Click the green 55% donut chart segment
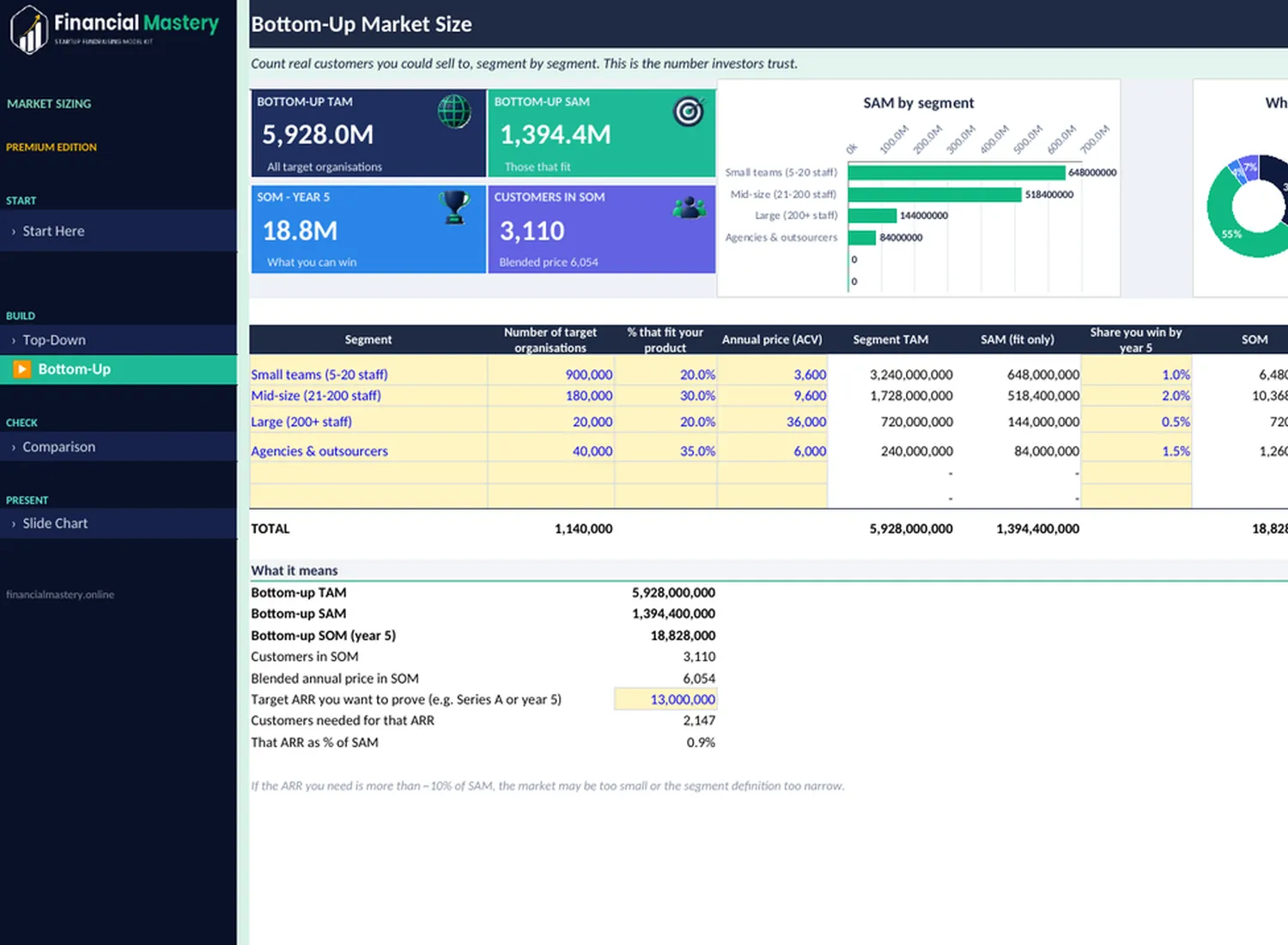The height and width of the screenshot is (945, 1288). coord(1232,232)
